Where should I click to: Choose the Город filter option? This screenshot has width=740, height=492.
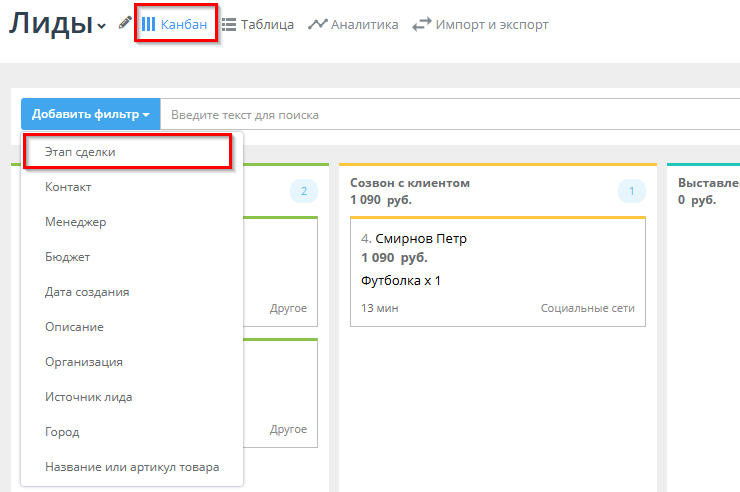62,432
